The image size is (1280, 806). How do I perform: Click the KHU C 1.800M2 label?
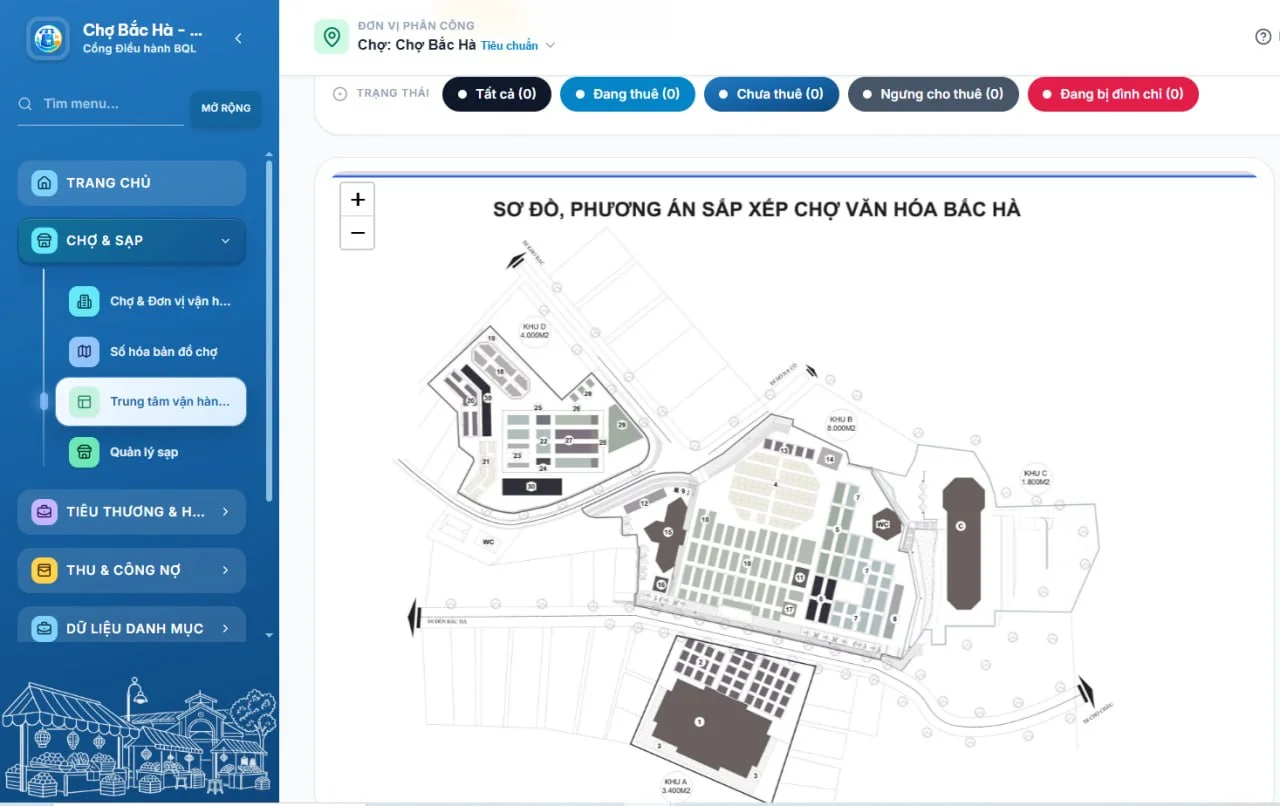tap(1036, 478)
